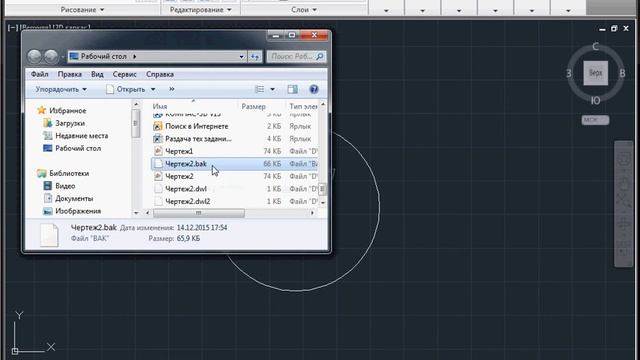Viewport: 640px width, 360px height.
Task: Click the horizontal scrollbar in file list
Action: (x=199, y=213)
